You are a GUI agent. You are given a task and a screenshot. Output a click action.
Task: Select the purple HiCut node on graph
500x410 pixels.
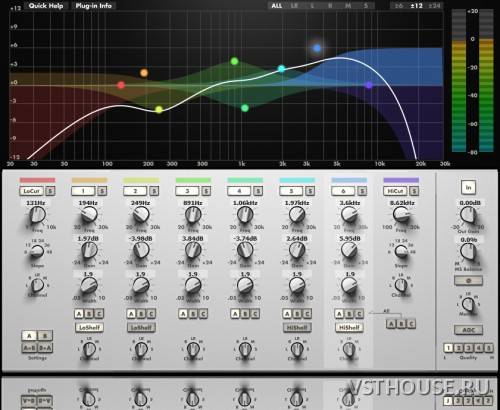pyautogui.click(x=369, y=85)
